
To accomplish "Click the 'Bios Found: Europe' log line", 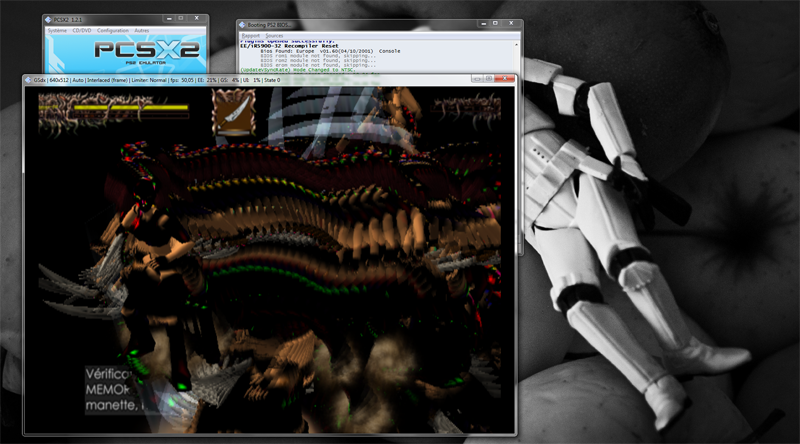I will pos(330,51).
